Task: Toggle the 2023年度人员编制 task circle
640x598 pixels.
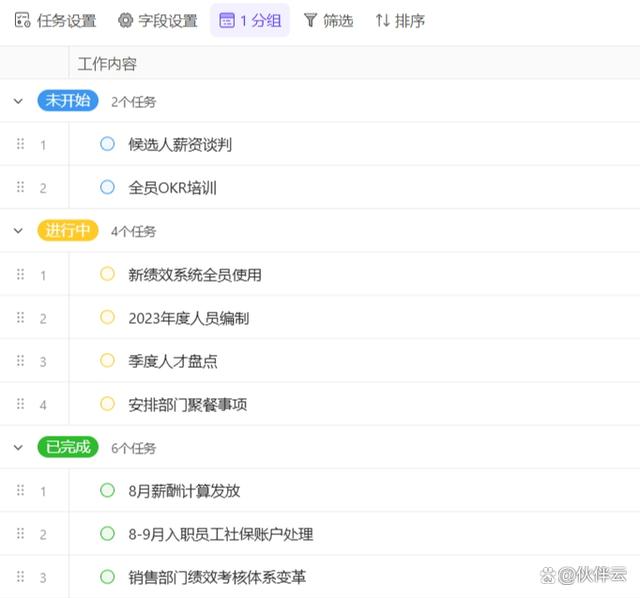Action: [x=107, y=317]
